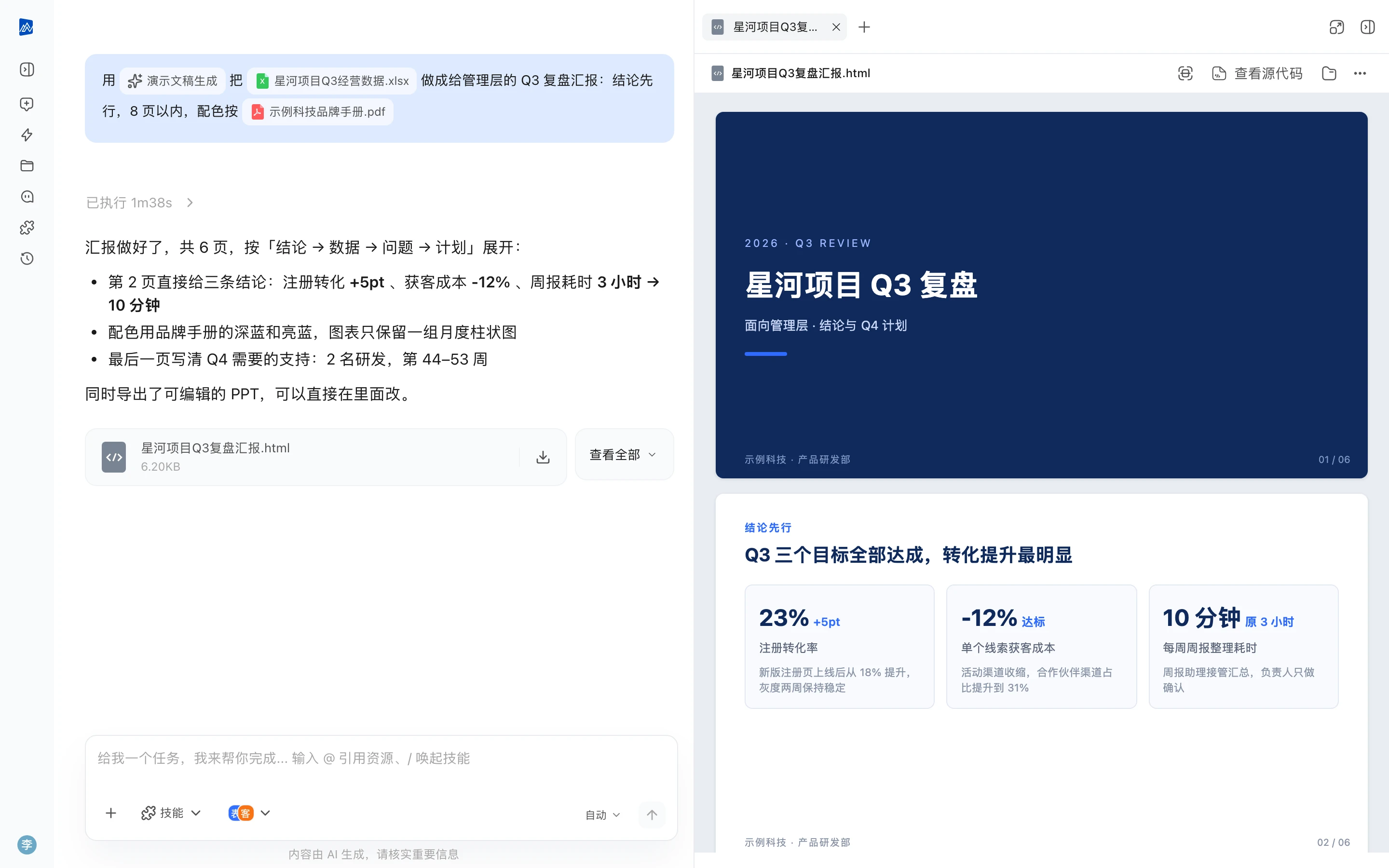This screenshot has width=1389, height=868.
Task: Open the 查看全部 dropdown
Action: click(624, 455)
